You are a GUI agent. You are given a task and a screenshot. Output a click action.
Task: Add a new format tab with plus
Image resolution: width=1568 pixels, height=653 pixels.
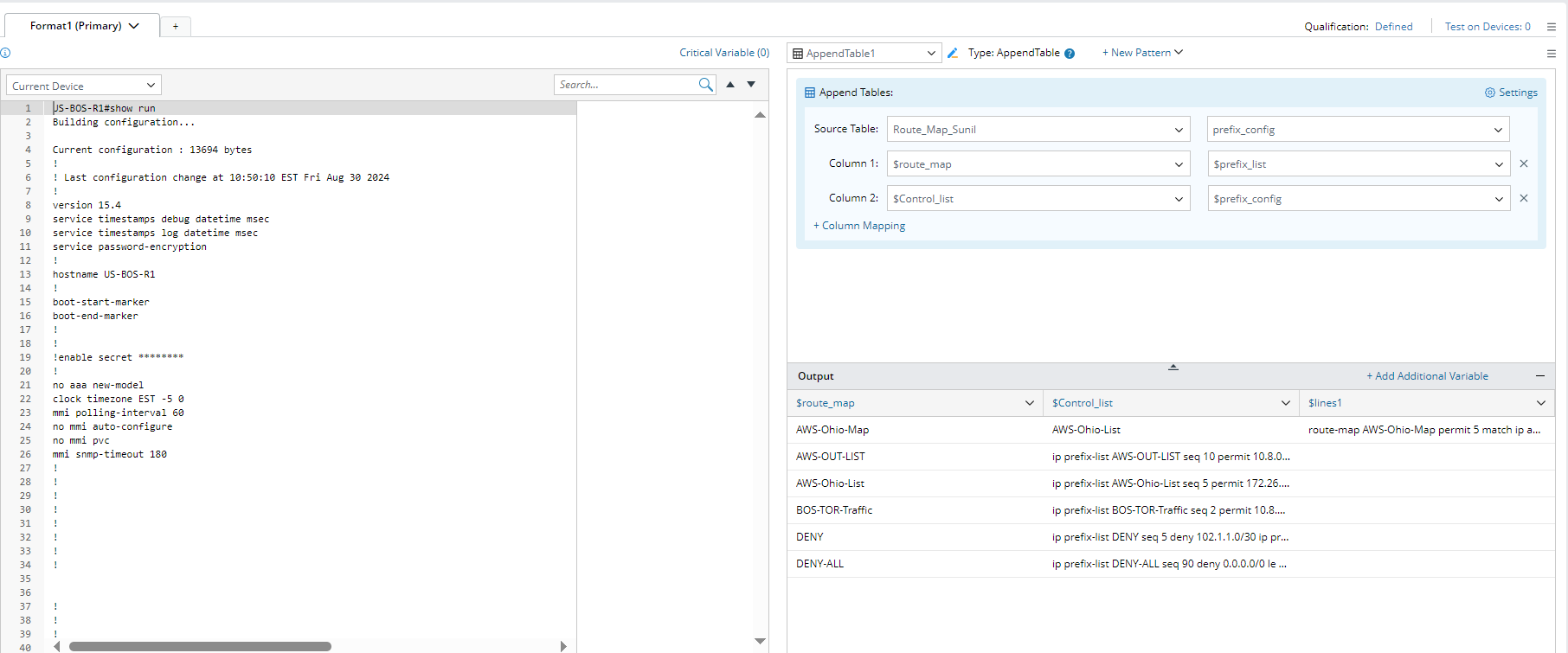click(176, 27)
